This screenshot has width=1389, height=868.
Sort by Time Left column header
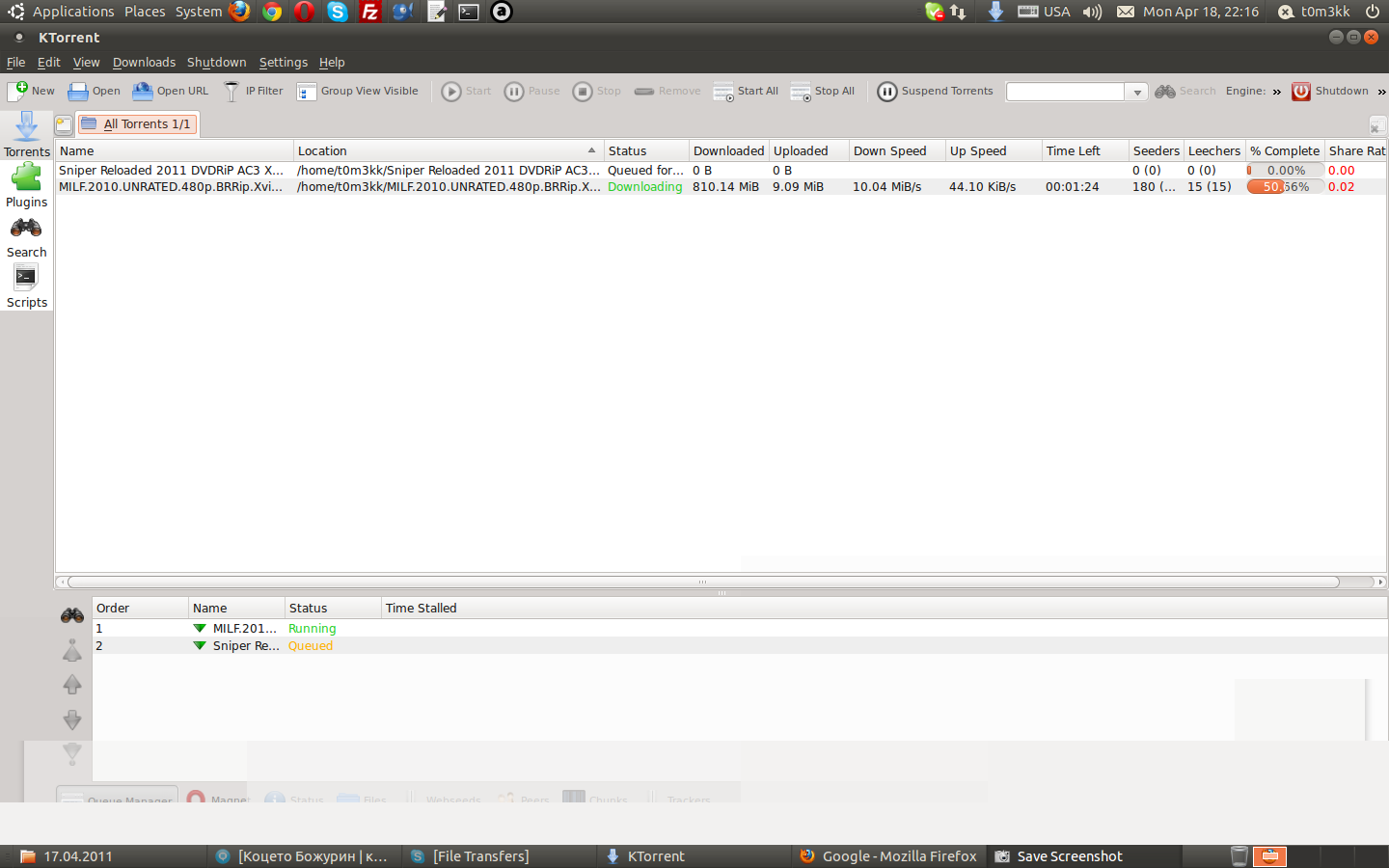pos(1085,150)
